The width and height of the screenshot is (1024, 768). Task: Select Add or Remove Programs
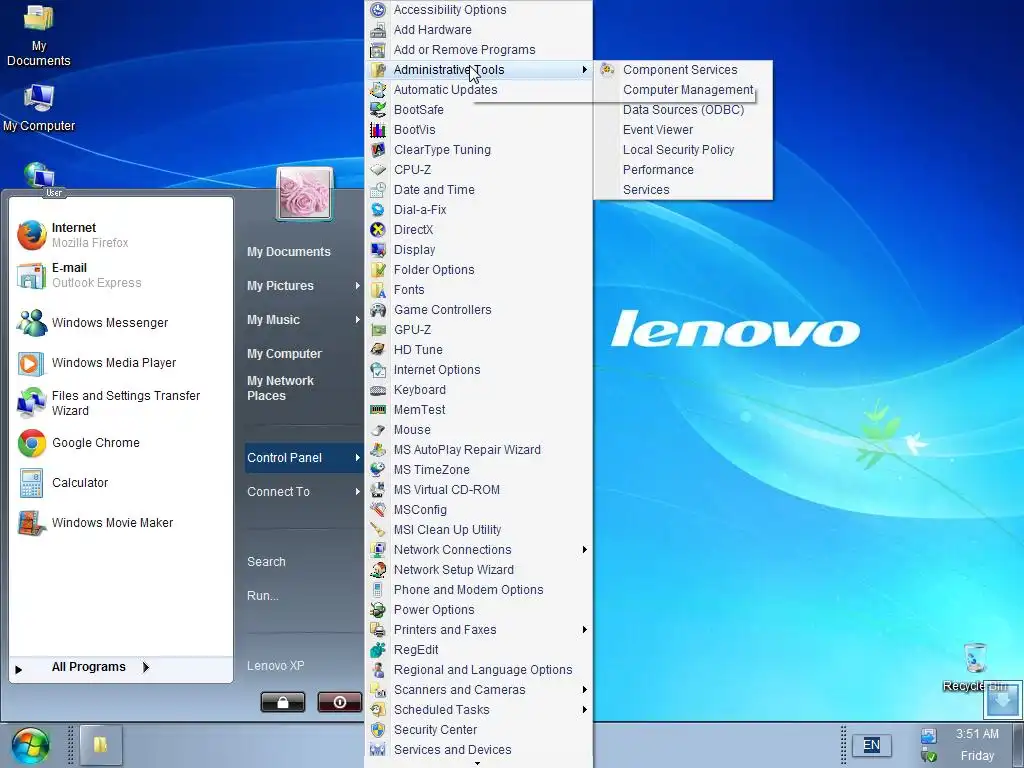click(x=479, y=50)
